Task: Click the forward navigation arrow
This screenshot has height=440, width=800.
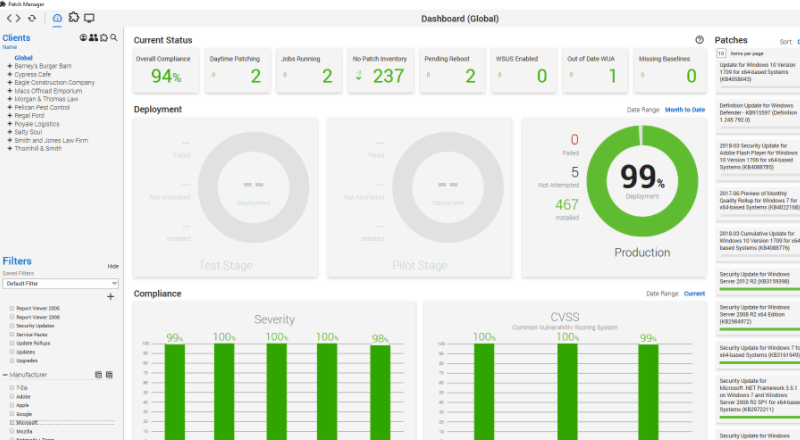Action: (x=18, y=18)
